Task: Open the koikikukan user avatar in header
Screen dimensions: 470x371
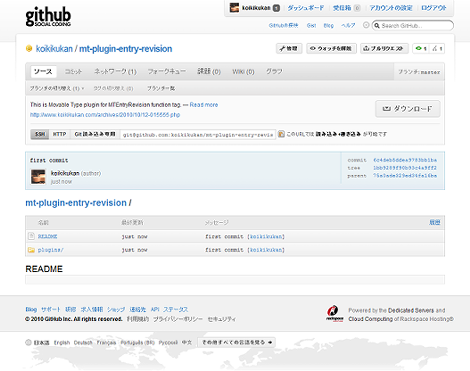Action: click(234, 8)
